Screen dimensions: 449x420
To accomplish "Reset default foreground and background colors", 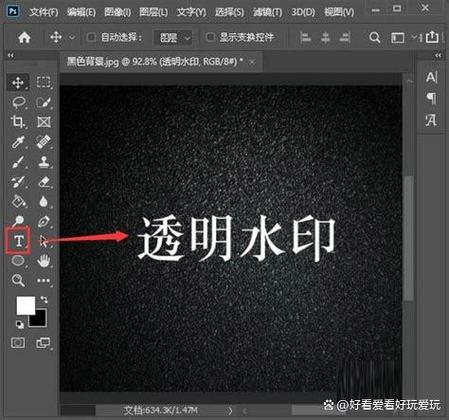I will [20, 324].
